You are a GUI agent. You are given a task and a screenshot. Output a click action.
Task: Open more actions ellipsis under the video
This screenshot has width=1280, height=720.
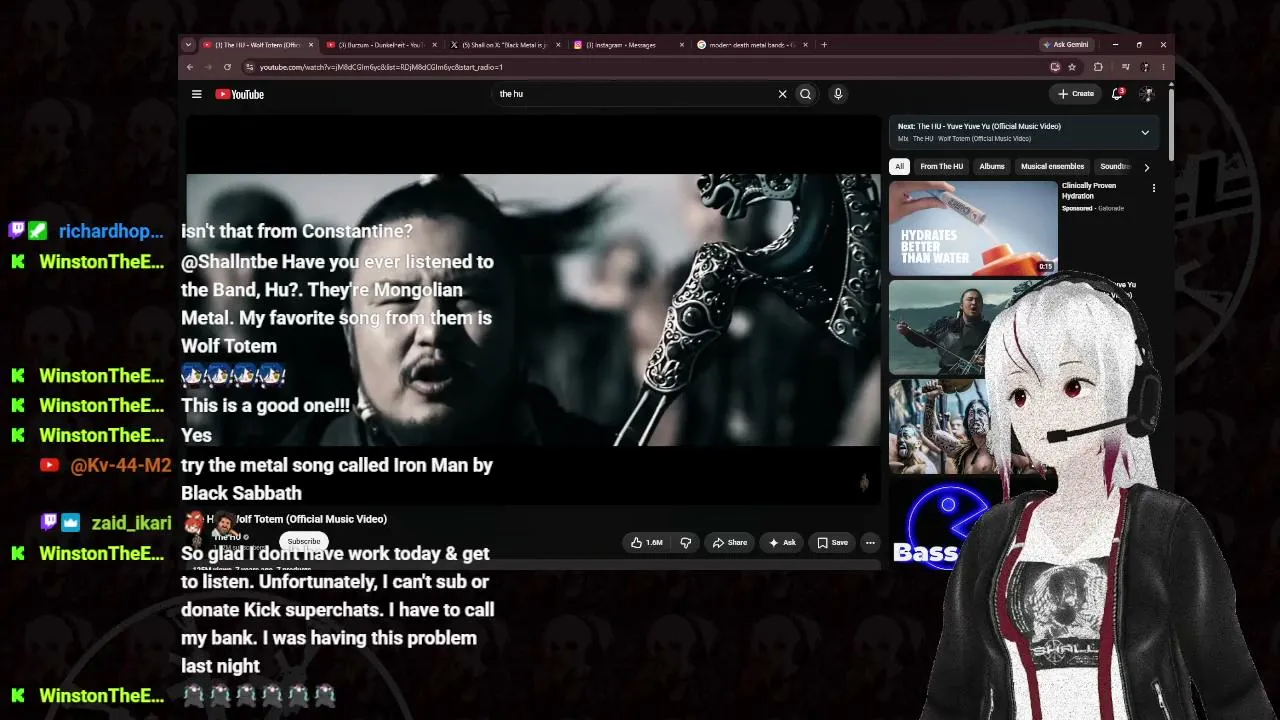point(870,543)
